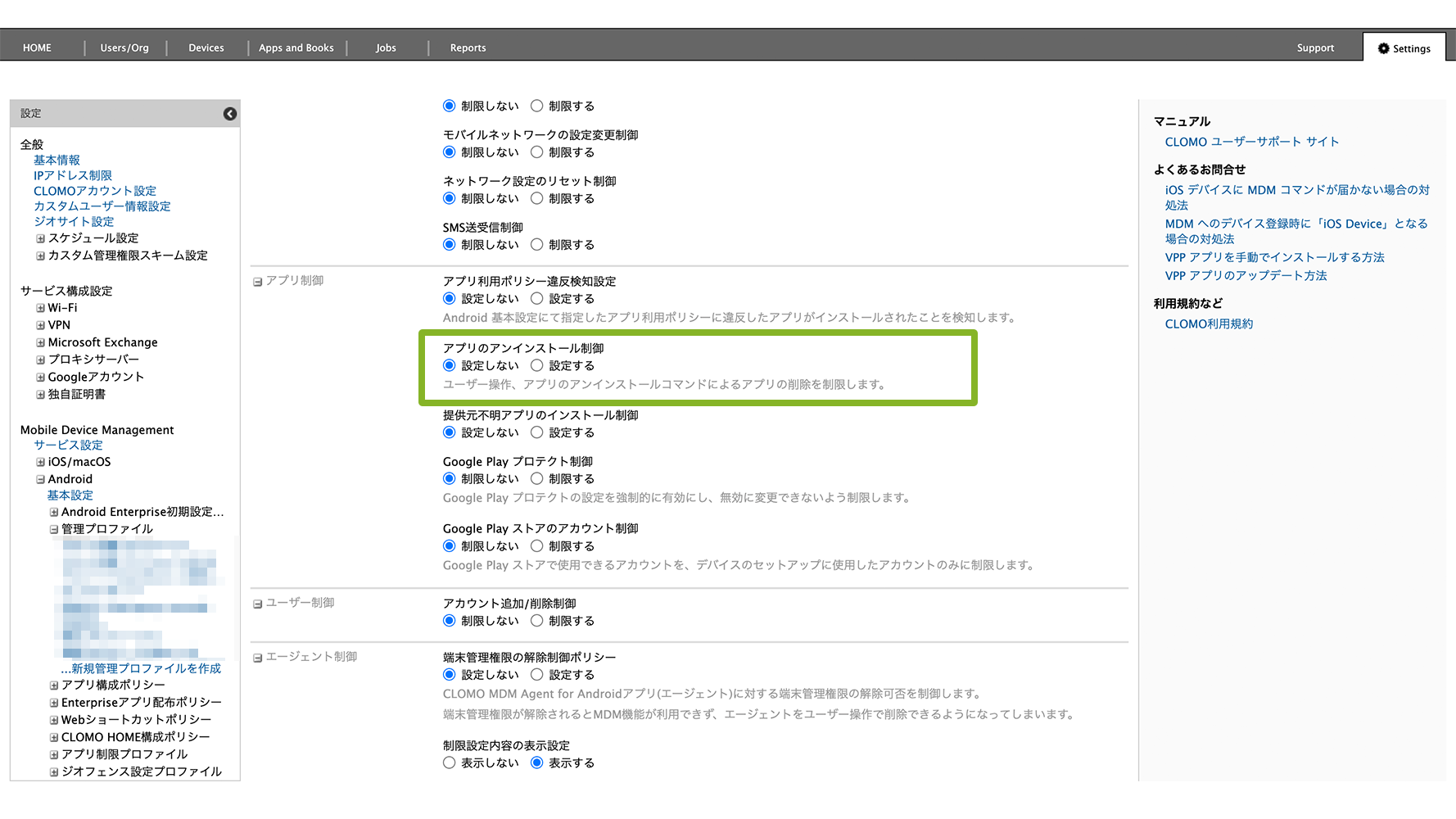Open the Devices menu
The width and height of the screenshot is (1456, 819).
pyautogui.click(x=206, y=48)
